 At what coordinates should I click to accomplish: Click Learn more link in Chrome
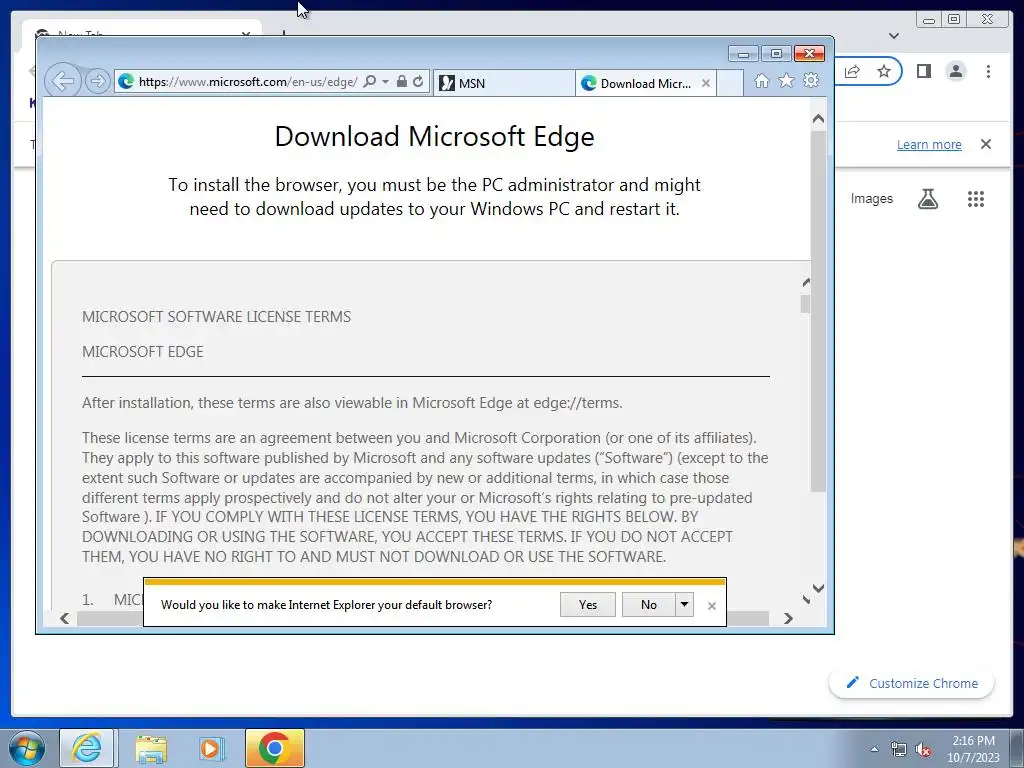929,144
